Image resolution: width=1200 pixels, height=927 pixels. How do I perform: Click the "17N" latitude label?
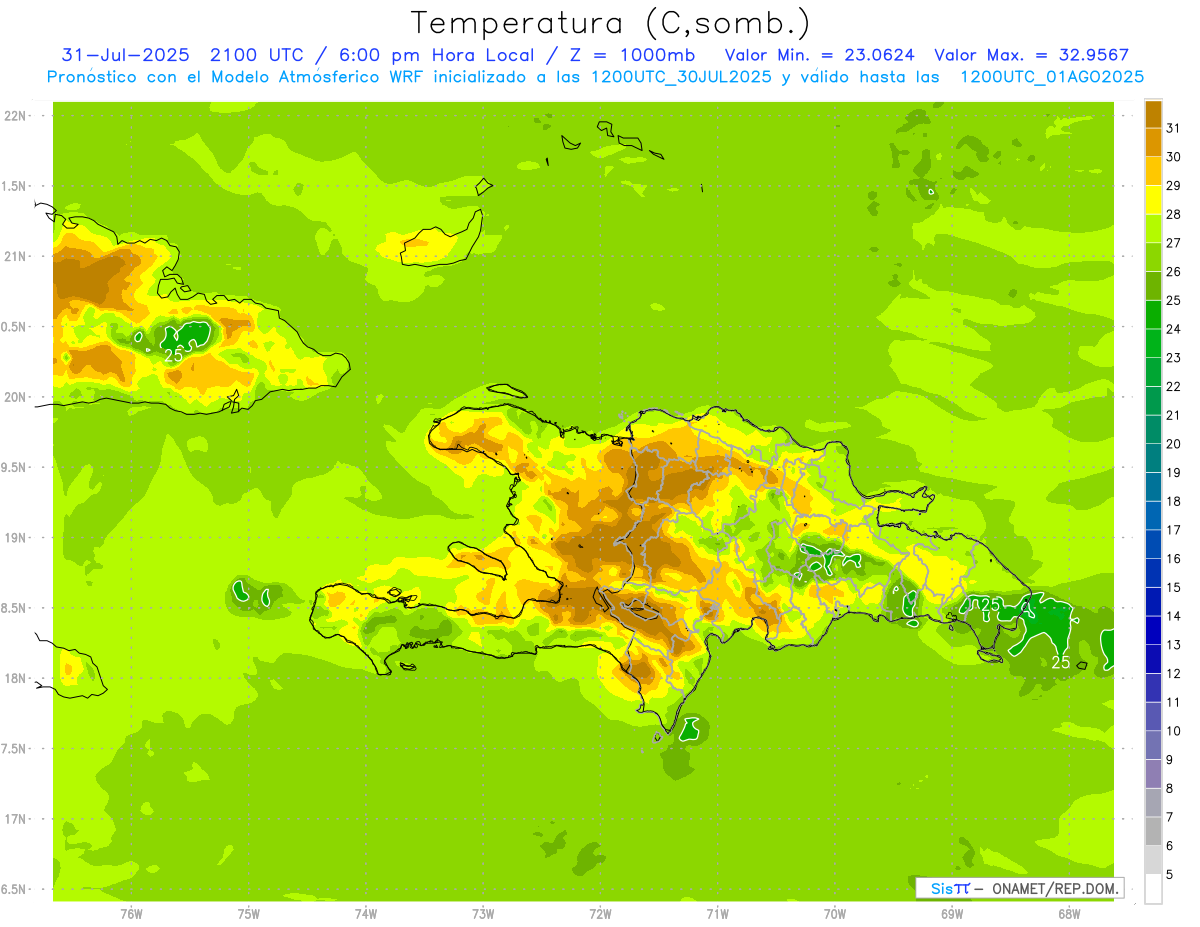14,819
